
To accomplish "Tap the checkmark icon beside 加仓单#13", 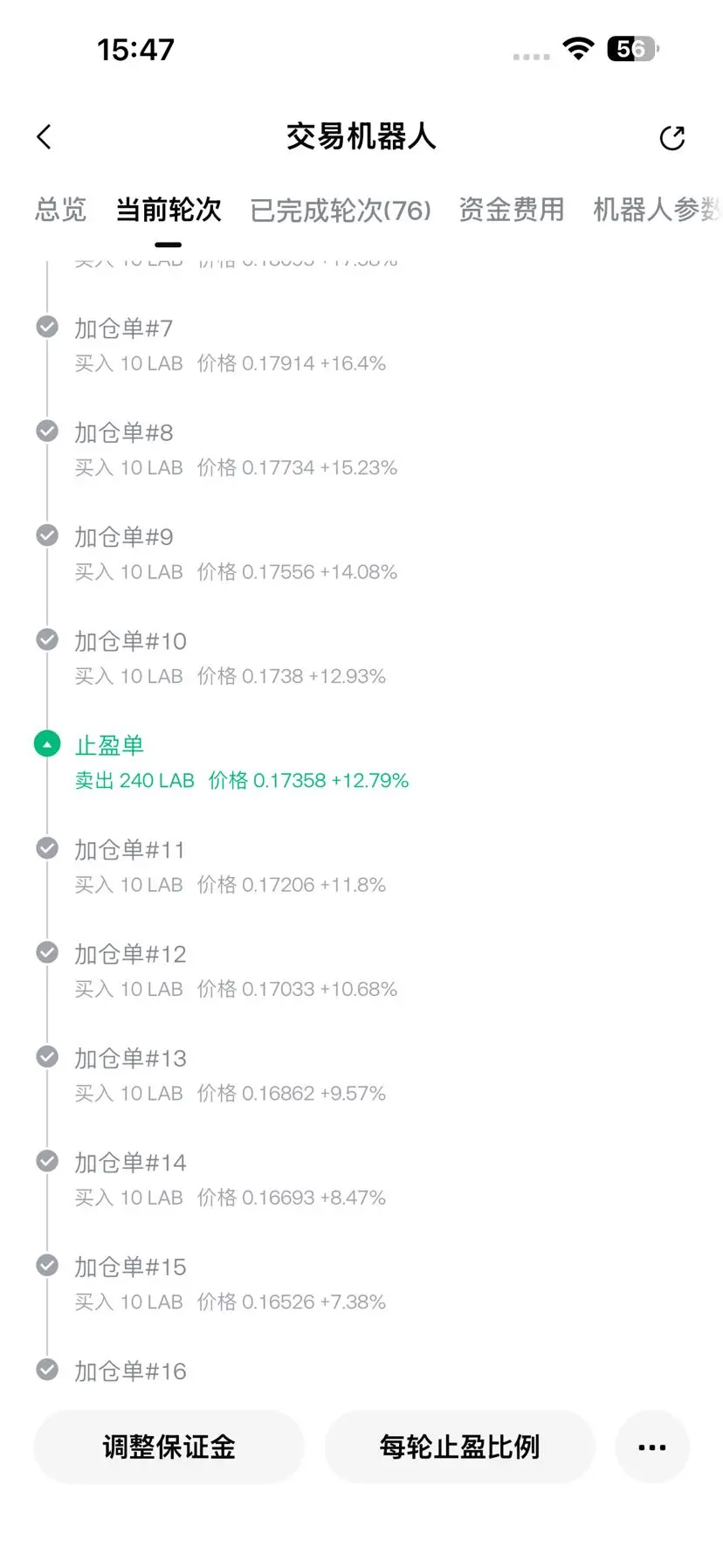I will pyautogui.click(x=47, y=1057).
